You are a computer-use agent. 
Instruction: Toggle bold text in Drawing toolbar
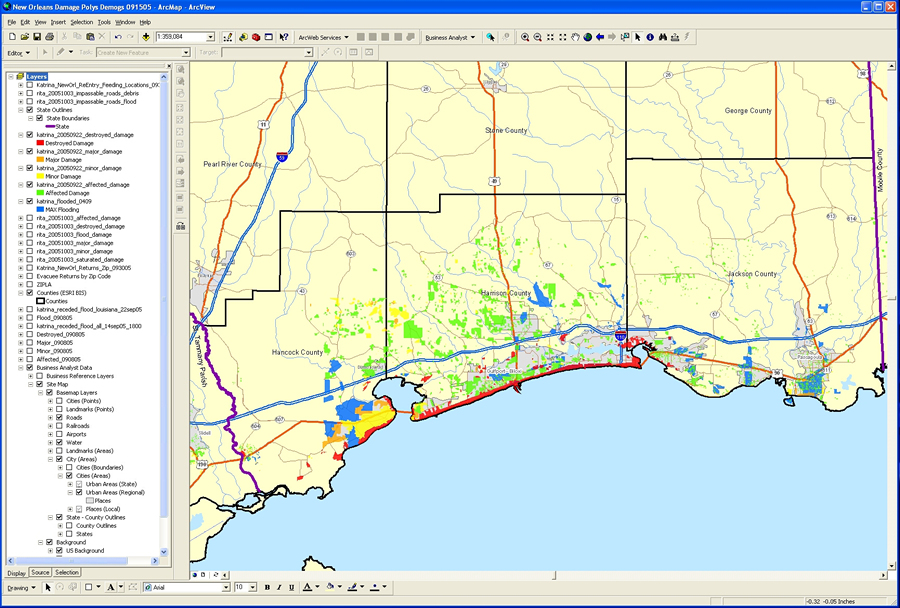[267, 587]
